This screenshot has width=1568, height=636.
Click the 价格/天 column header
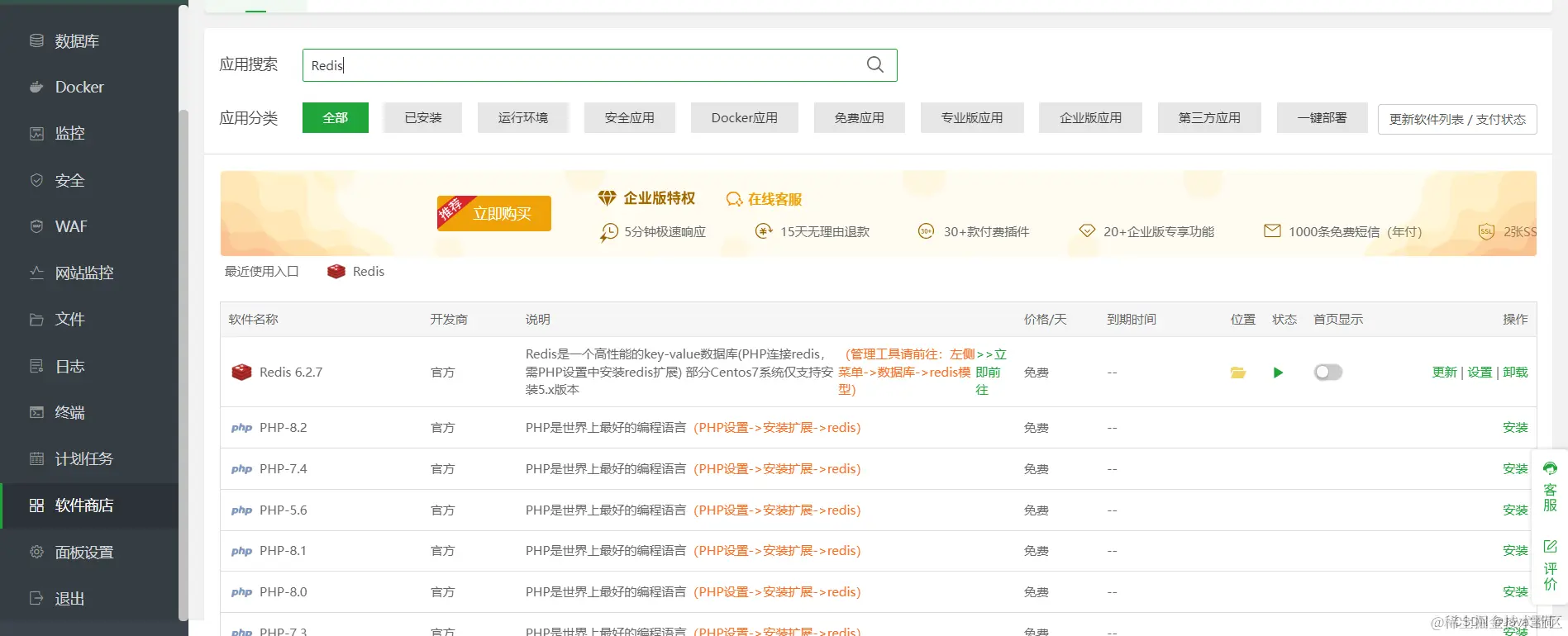(1046, 320)
